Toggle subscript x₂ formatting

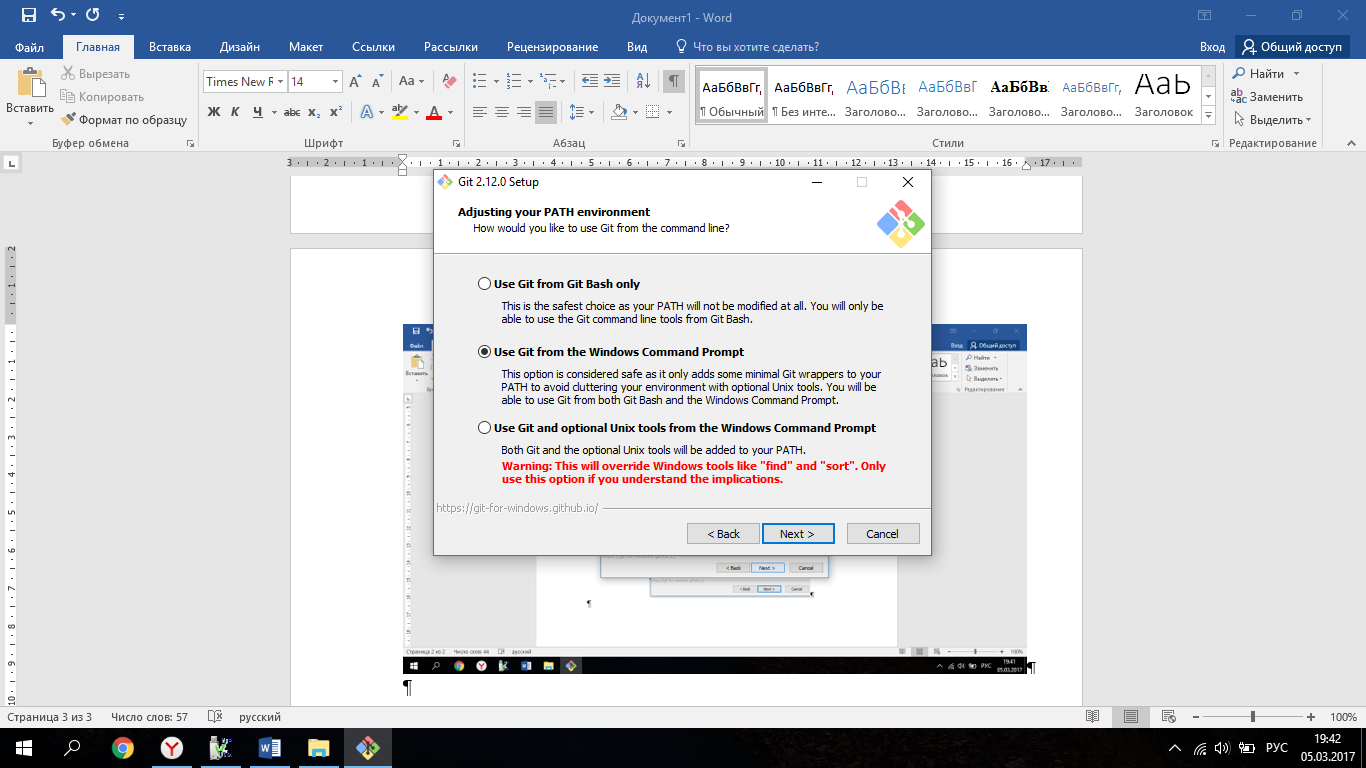(x=315, y=112)
